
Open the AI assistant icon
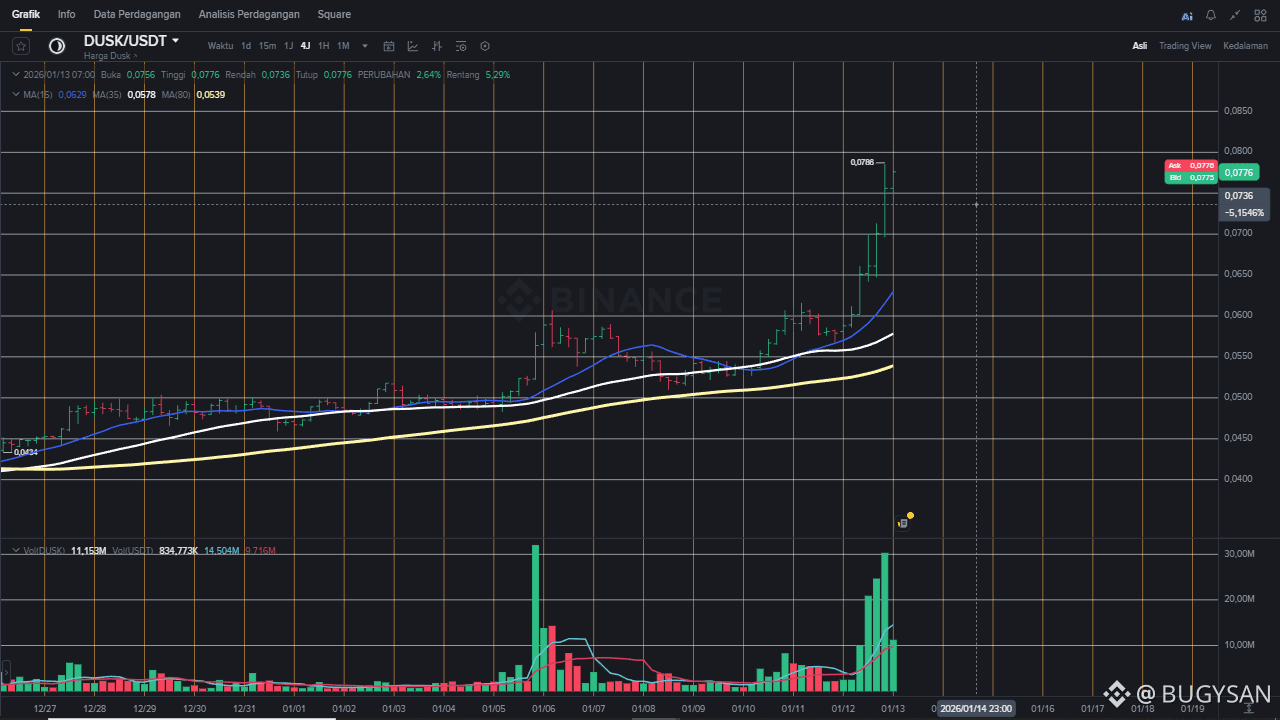coord(1187,15)
